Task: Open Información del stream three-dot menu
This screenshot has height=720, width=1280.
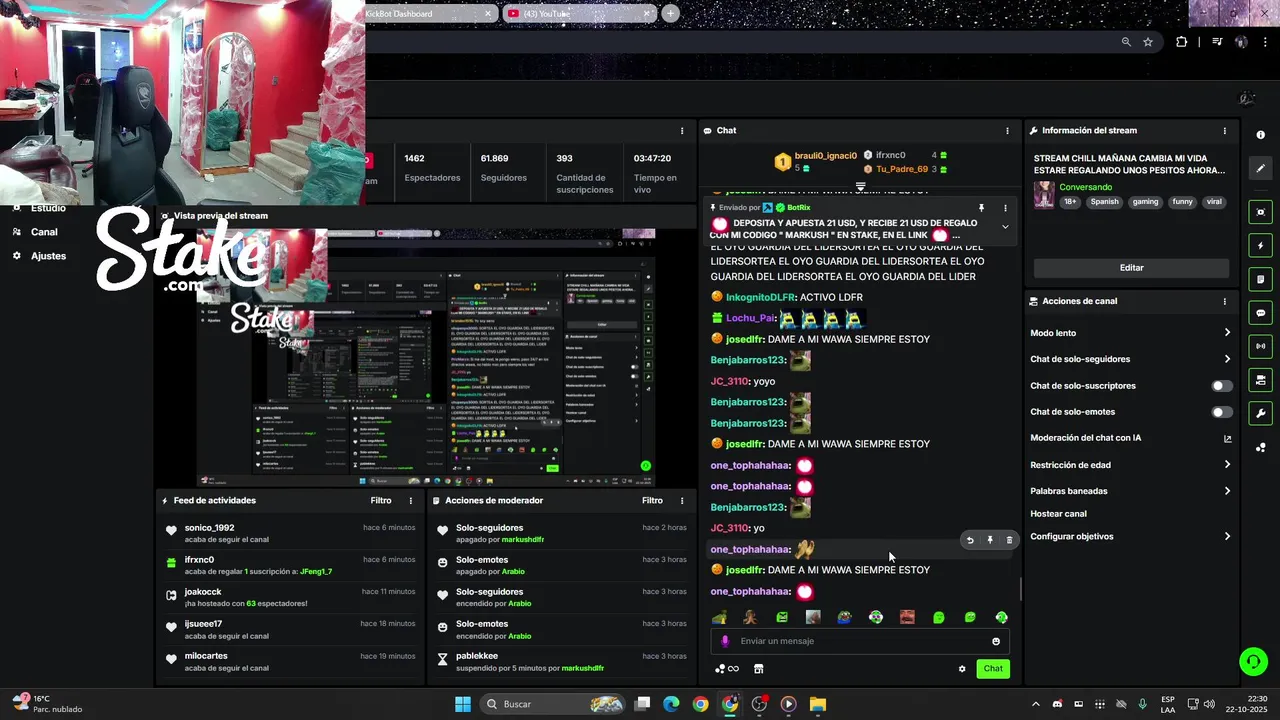Action: [1224, 131]
